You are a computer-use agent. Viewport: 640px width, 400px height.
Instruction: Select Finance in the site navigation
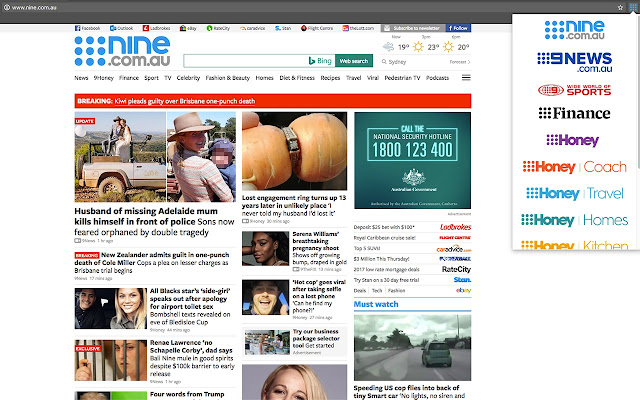(x=129, y=78)
